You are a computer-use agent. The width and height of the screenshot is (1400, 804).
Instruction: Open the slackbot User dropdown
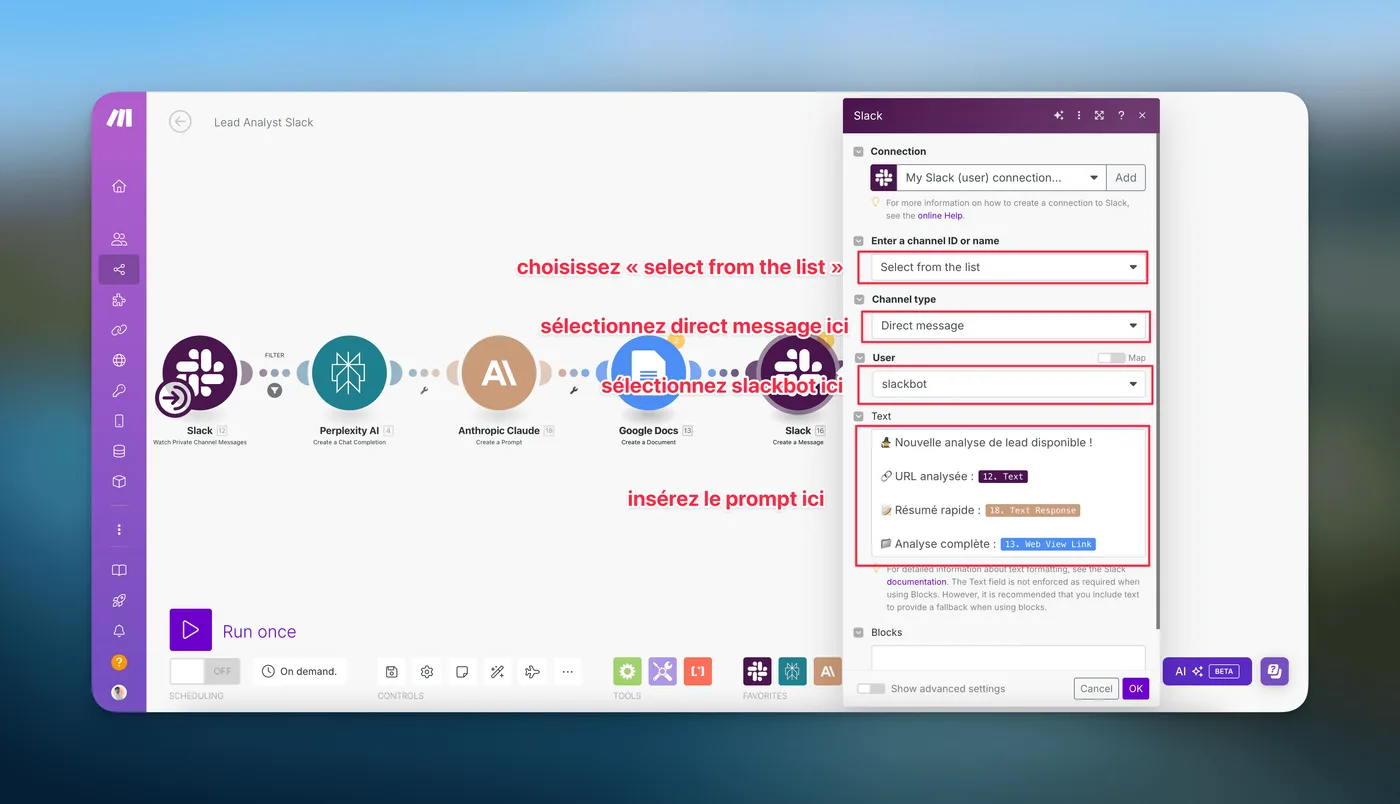(1008, 384)
